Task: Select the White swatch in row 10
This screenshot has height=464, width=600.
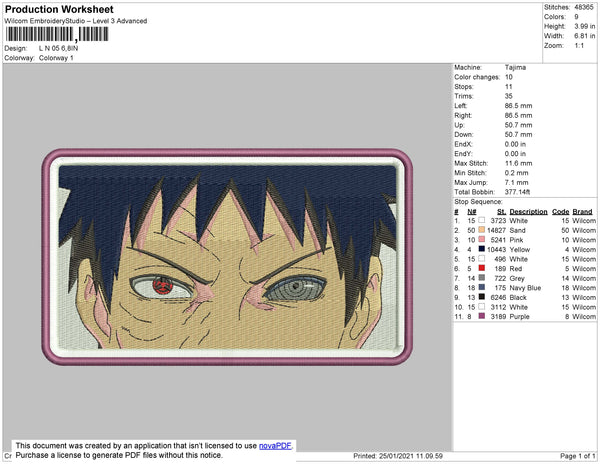Action: [481, 306]
